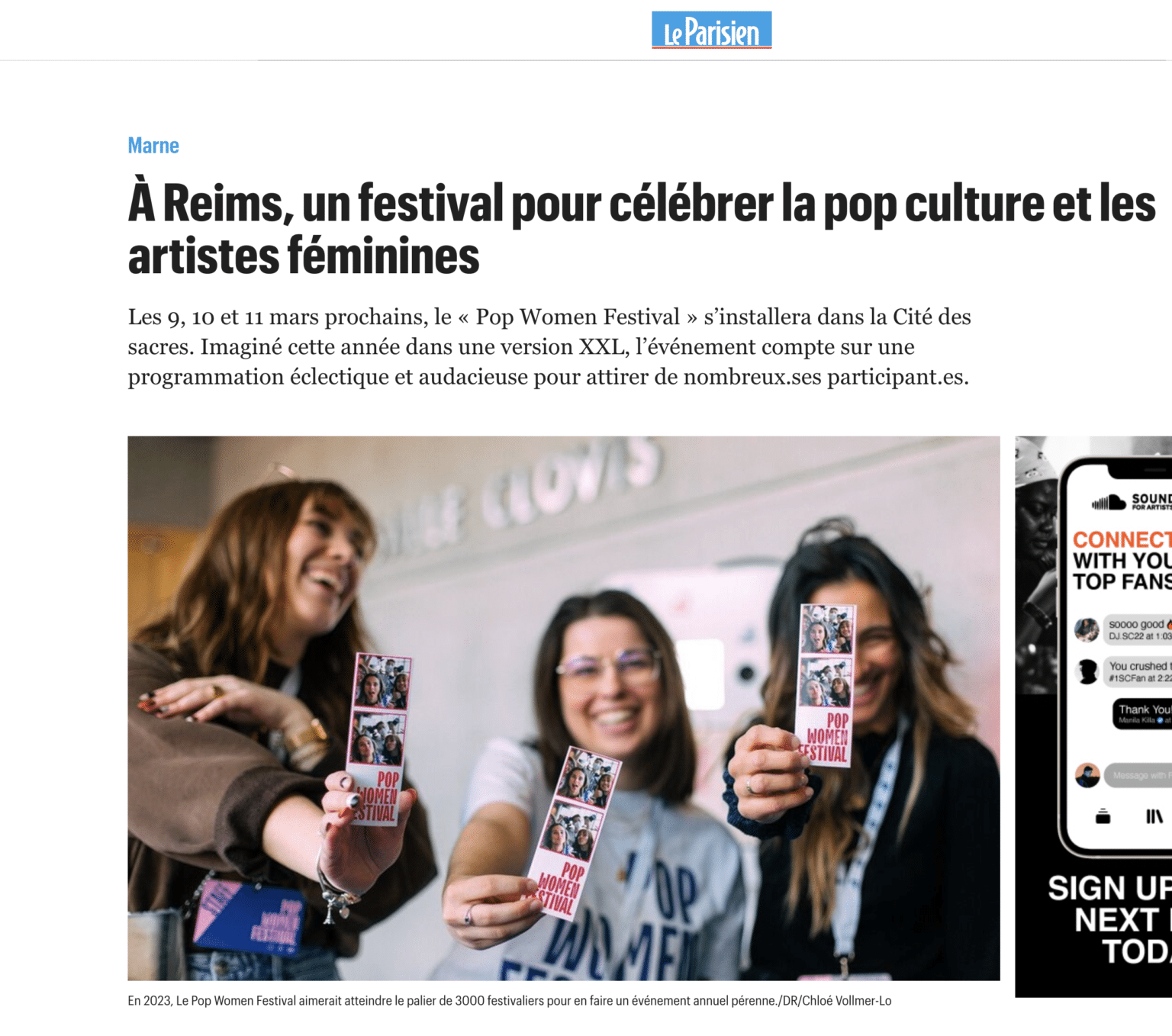This screenshot has width=1172, height=1036.
Task: Click the photo strip held by center woman
Action: pyautogui.click(x=571, y=832)
